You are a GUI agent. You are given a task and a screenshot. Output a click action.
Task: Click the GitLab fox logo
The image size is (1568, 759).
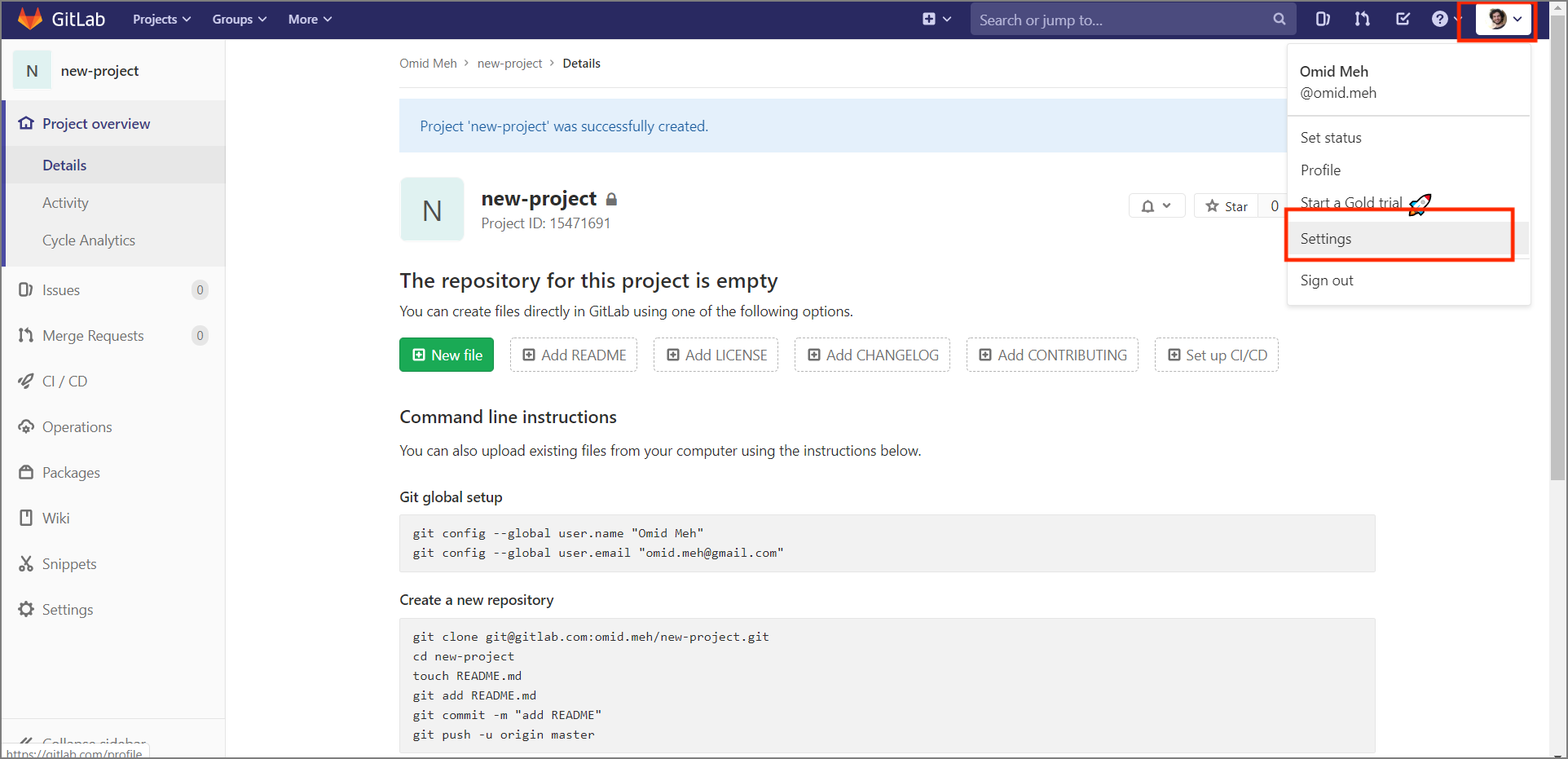click(30, 19)
